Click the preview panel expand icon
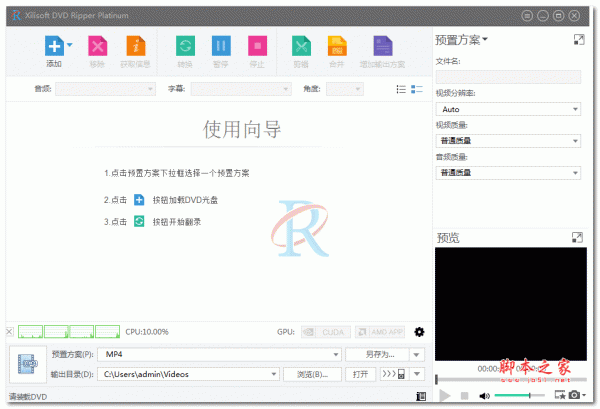 (x=577, y=238)
